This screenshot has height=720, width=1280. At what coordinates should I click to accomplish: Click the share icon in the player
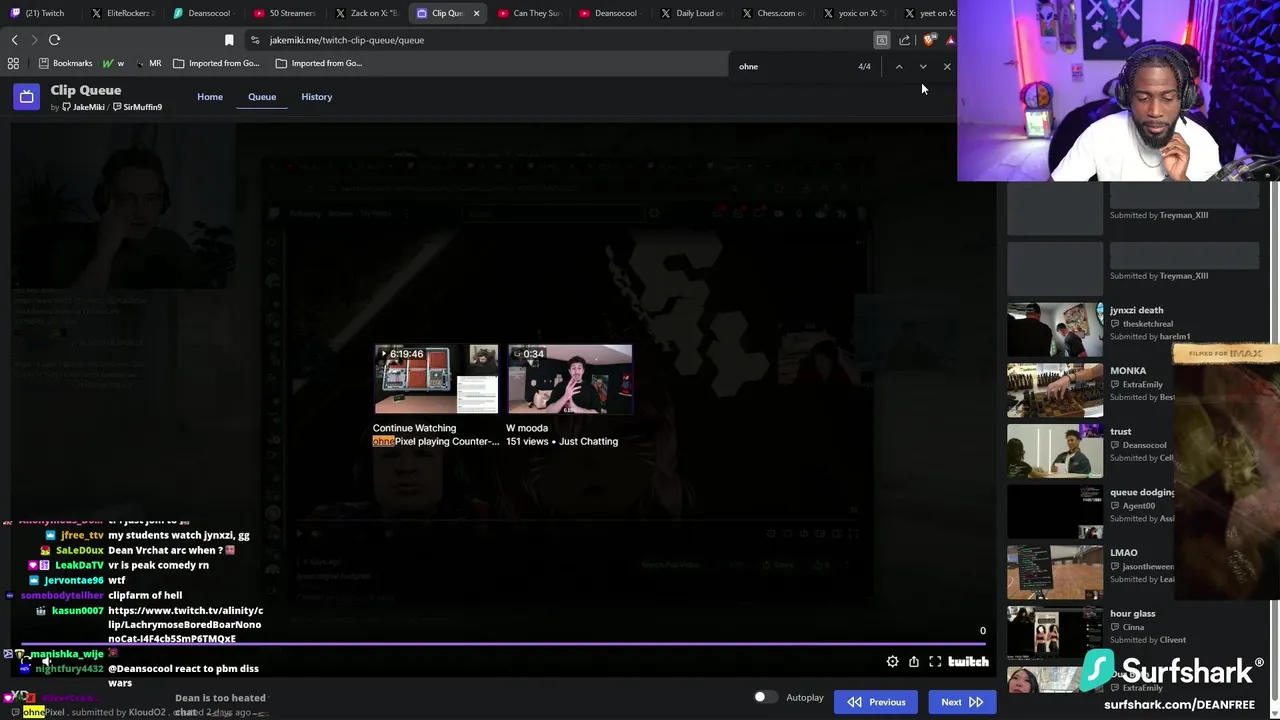point(913,662)
